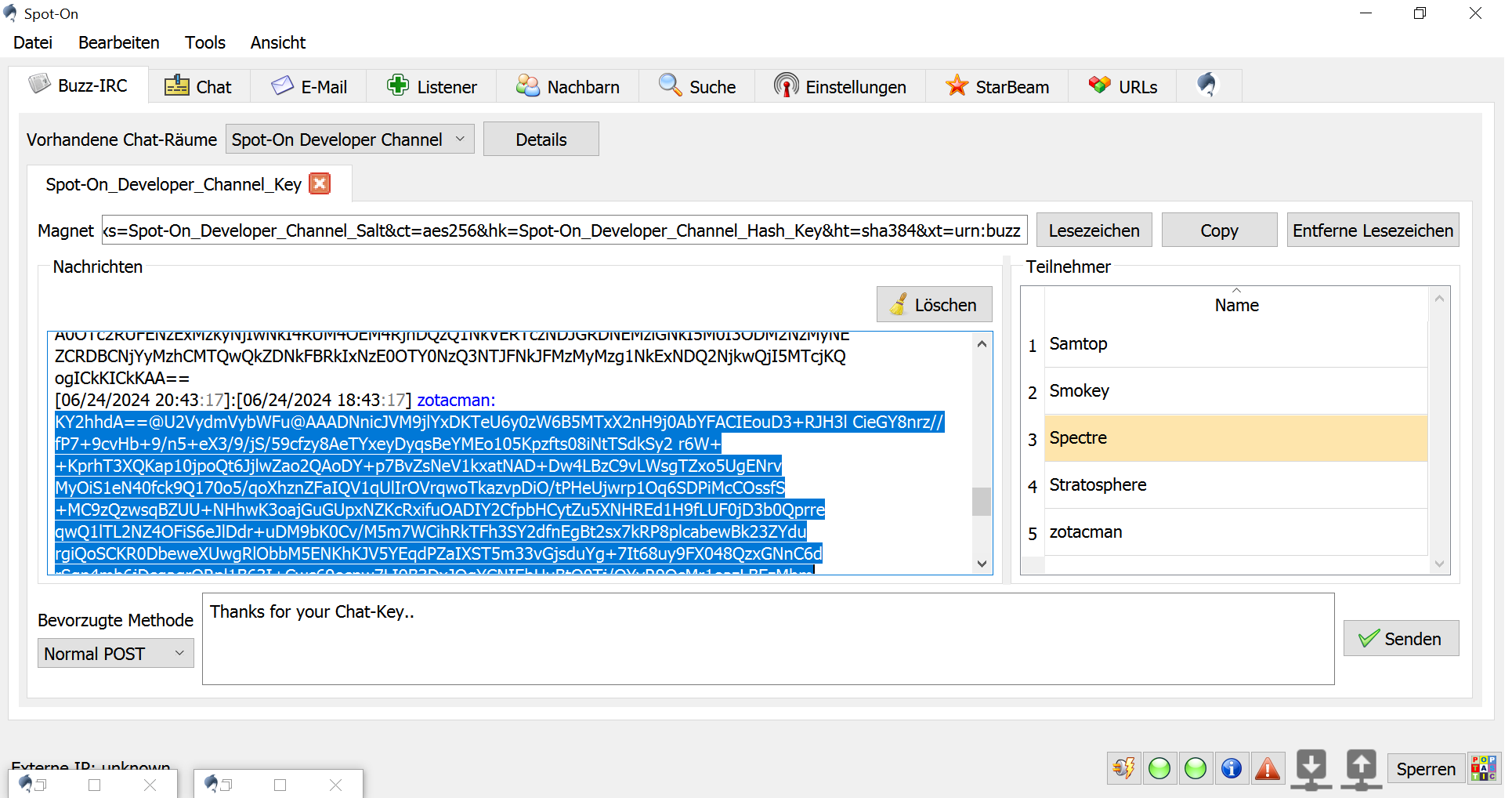Click the network upload status icon
Viewport: 1512px width, 798px height.
pyautogui.click(x=1362, y=769)
